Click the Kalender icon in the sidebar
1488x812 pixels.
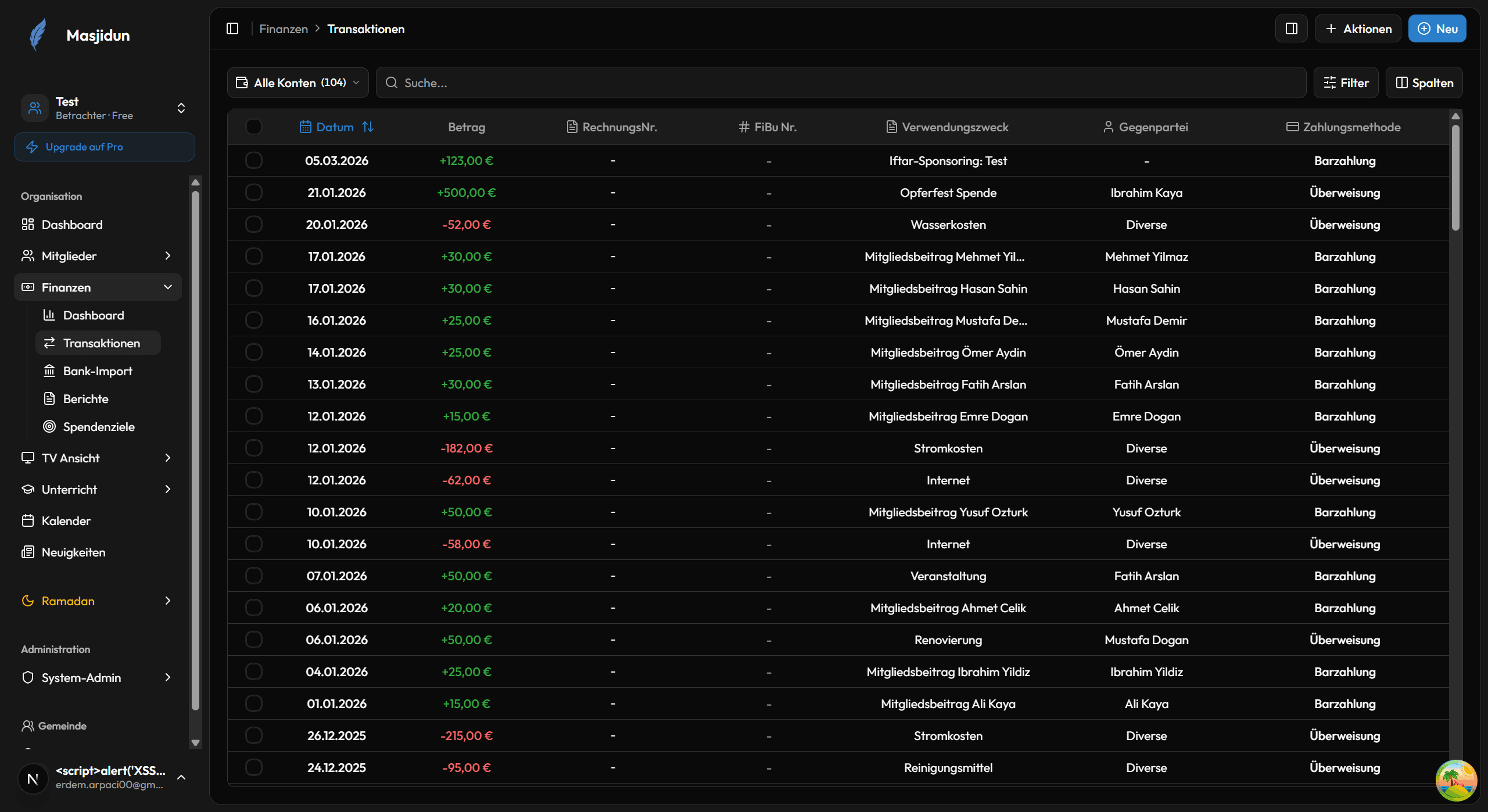coord(28,520)
